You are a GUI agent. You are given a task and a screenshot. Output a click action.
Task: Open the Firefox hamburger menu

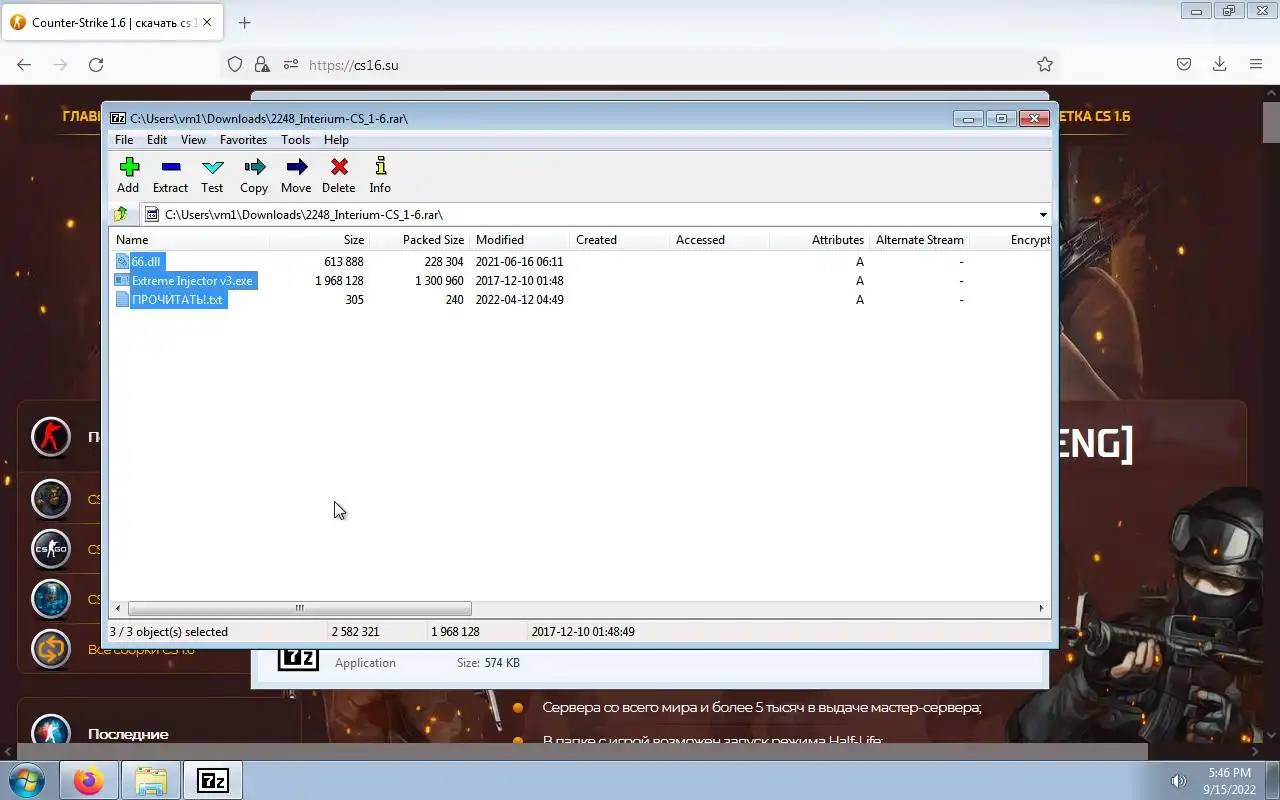tap(1256, 64)
